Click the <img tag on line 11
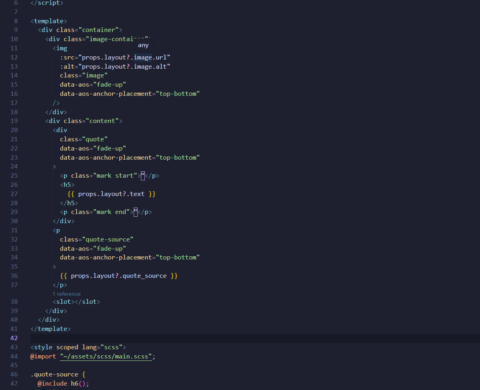Image resolution: width=480 pixels, height=390 pixels. (x=60, y=48)
